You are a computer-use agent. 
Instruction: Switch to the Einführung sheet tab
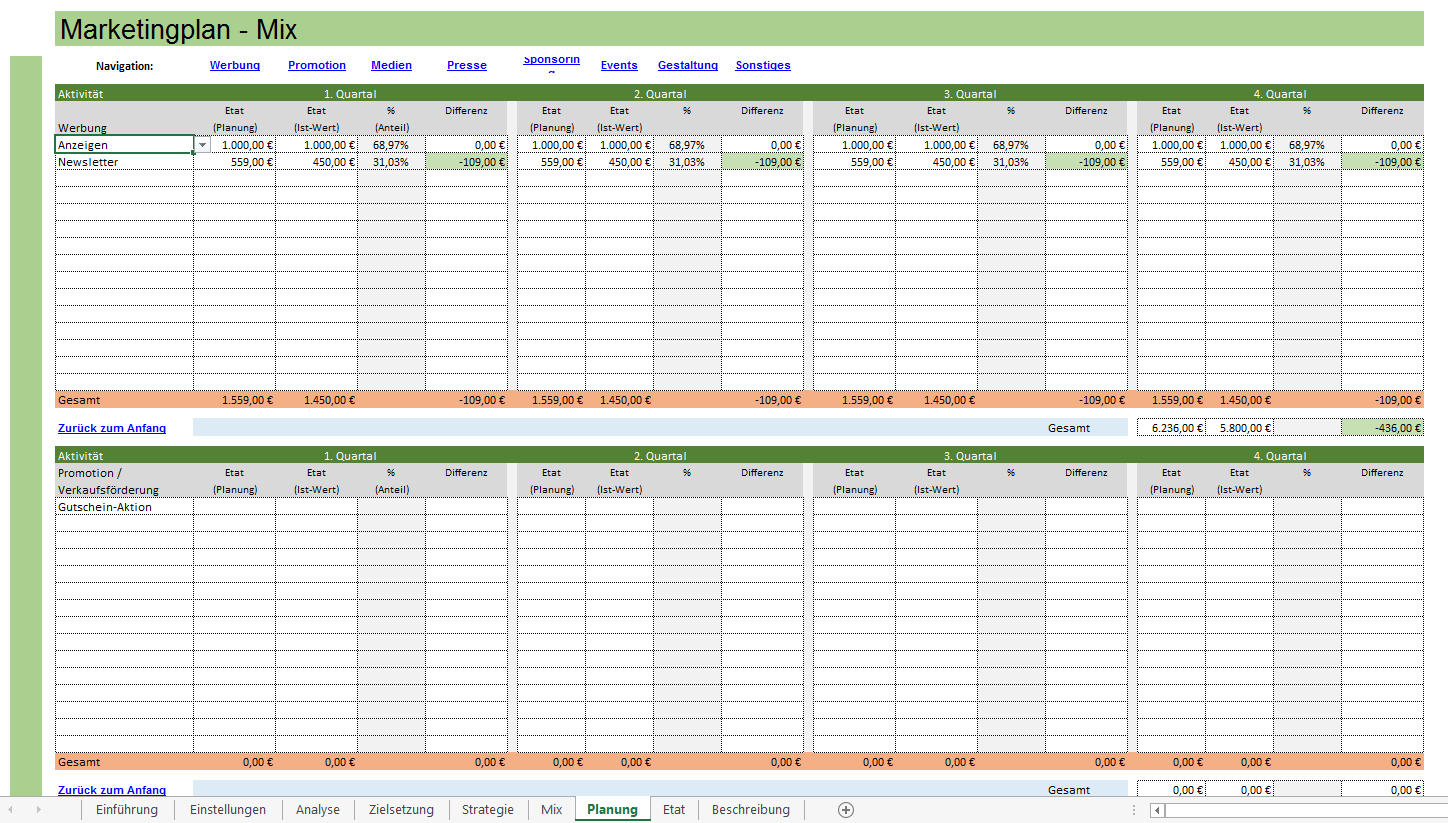[127, 810]
